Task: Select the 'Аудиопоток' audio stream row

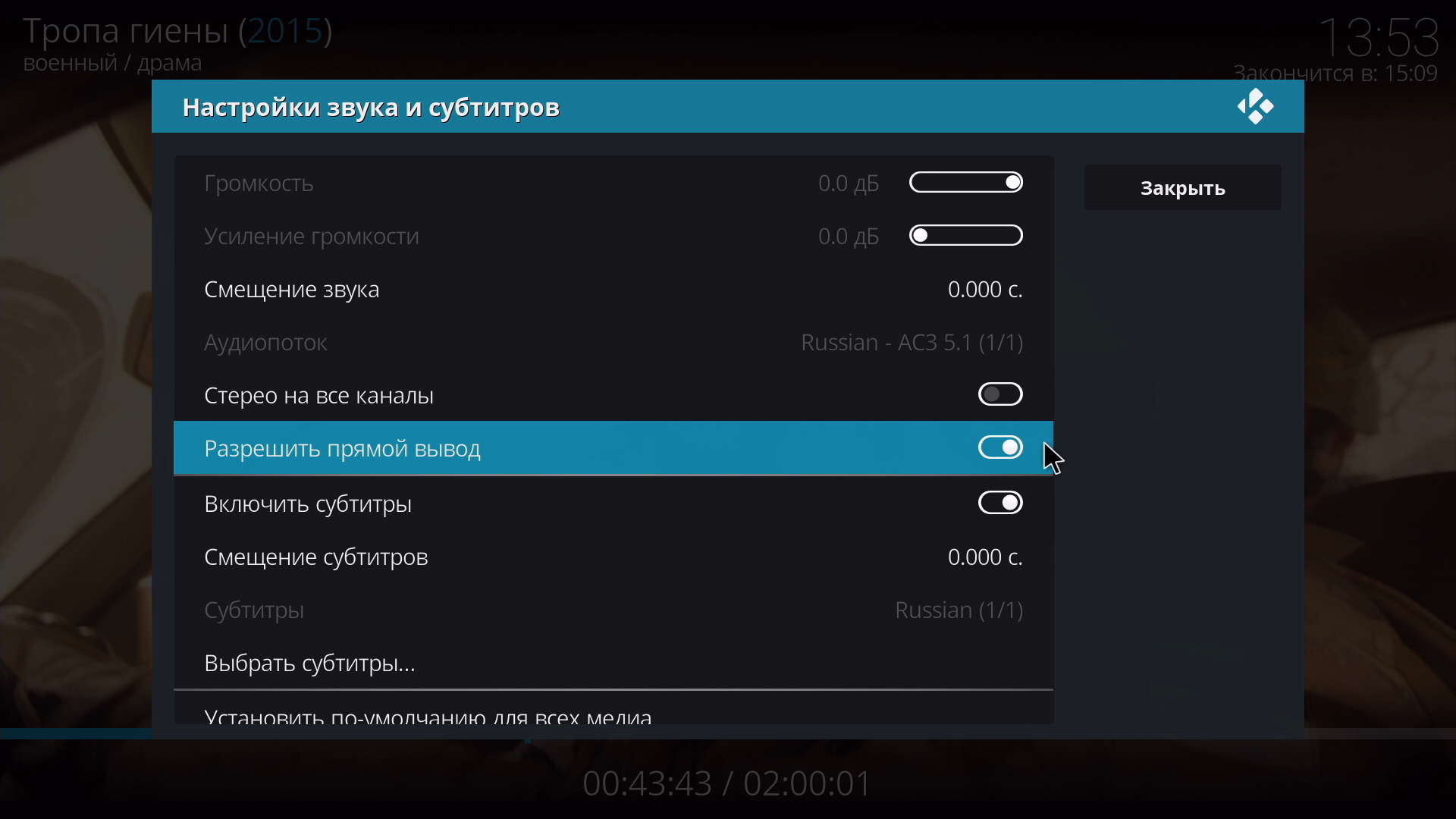Action: [x=613, y=343]
